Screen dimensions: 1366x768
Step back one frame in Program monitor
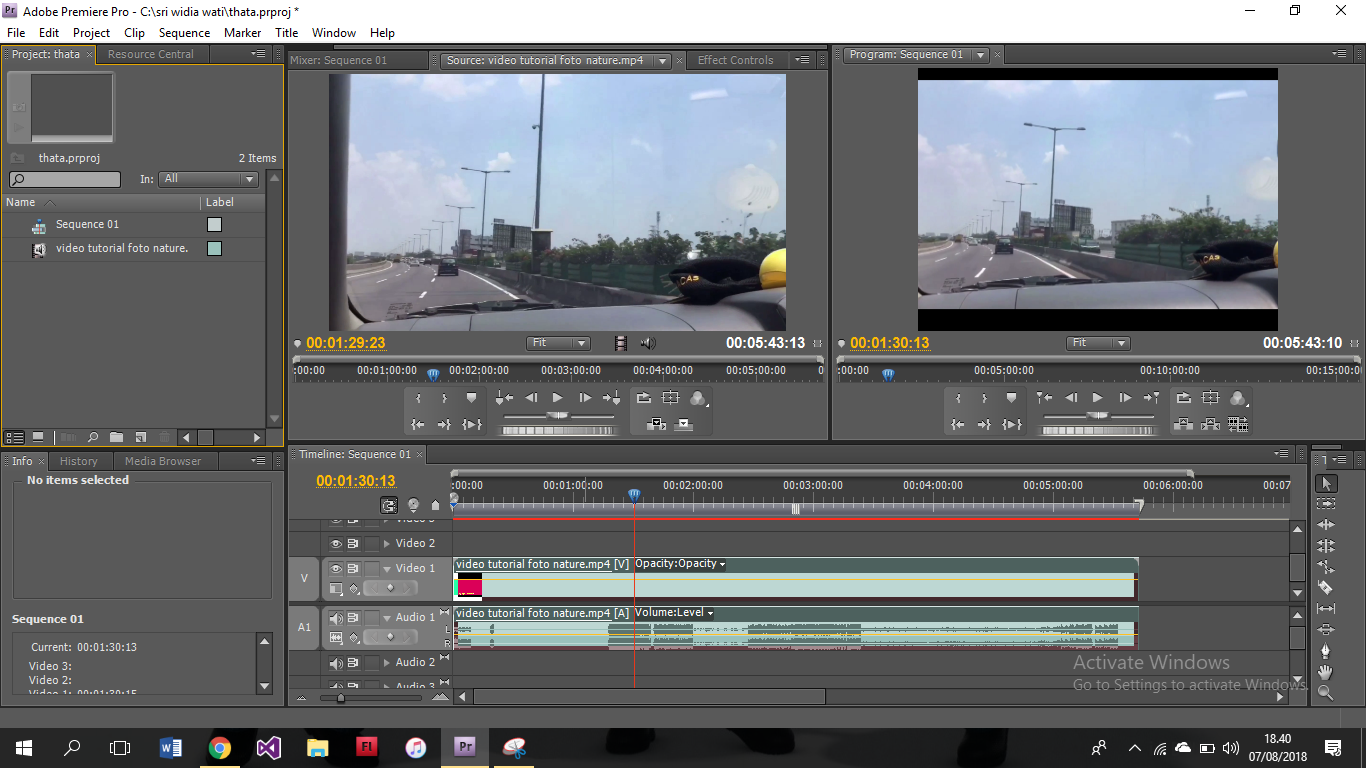point(1071,397)
